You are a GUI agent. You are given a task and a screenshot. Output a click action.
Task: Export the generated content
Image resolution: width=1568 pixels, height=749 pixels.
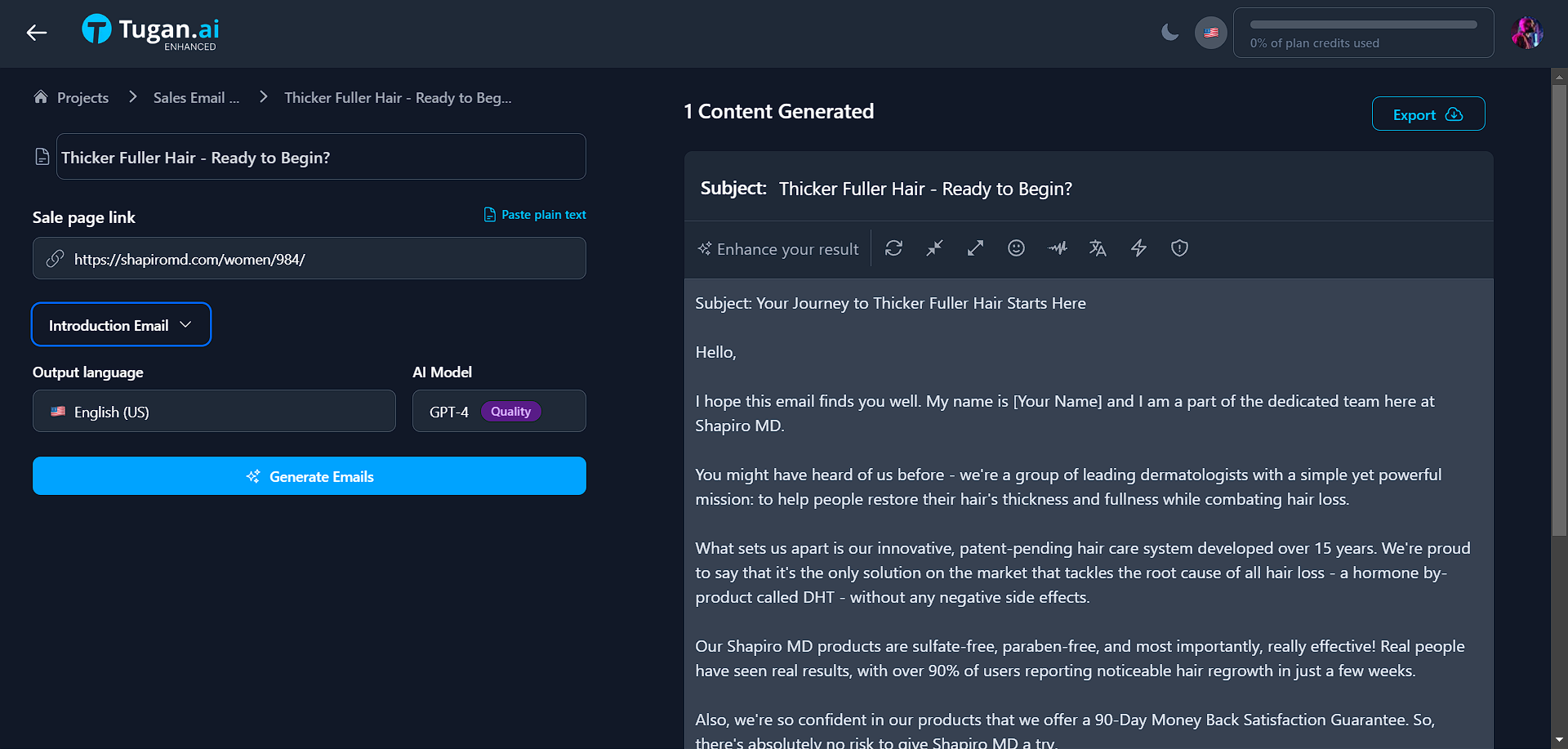click(x=1428, y=114)
